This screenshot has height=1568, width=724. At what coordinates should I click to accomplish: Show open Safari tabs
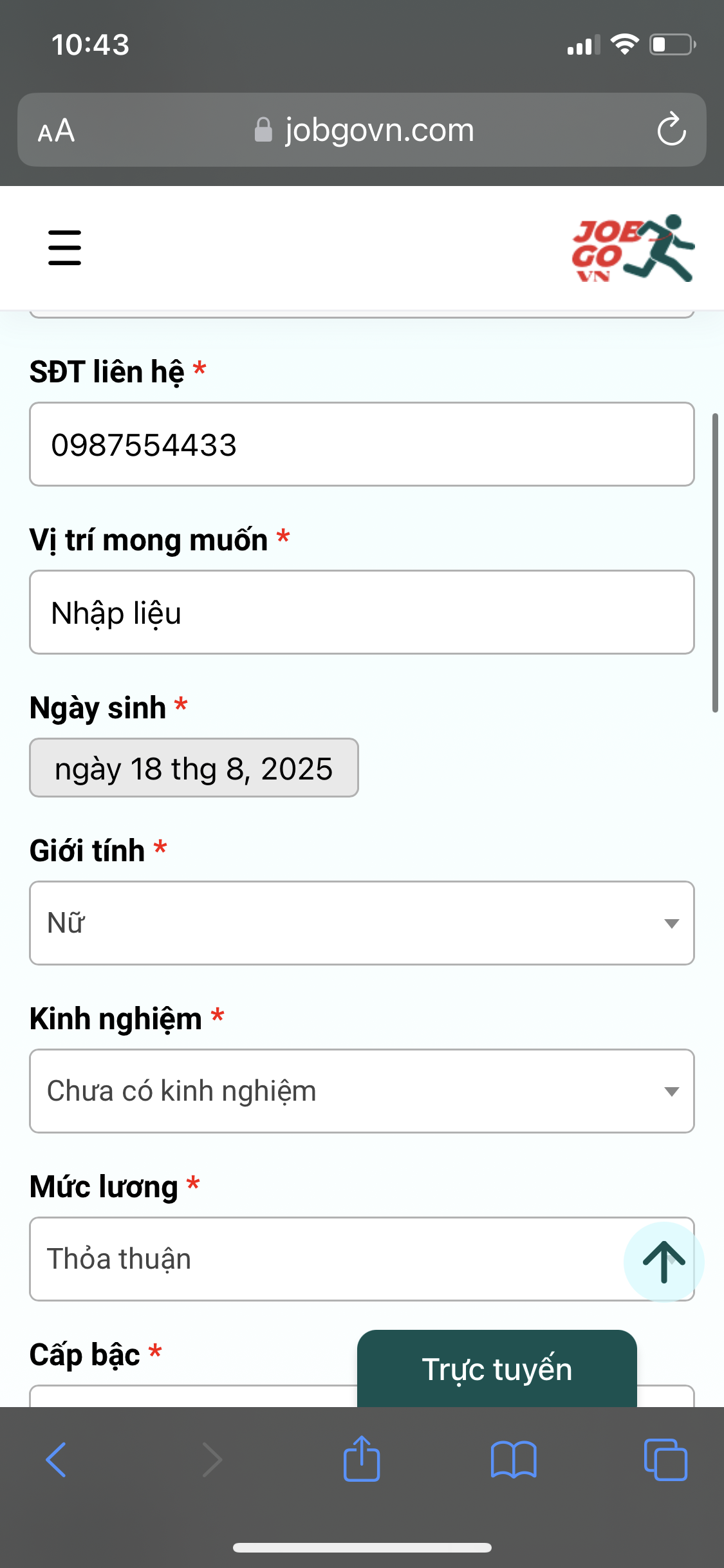[665, 1459]
